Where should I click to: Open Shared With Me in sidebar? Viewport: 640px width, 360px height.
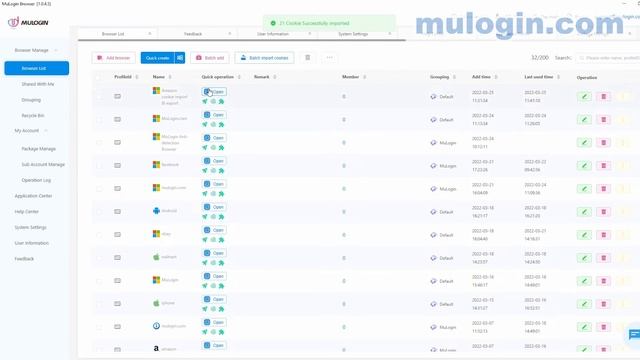[38, 84]
